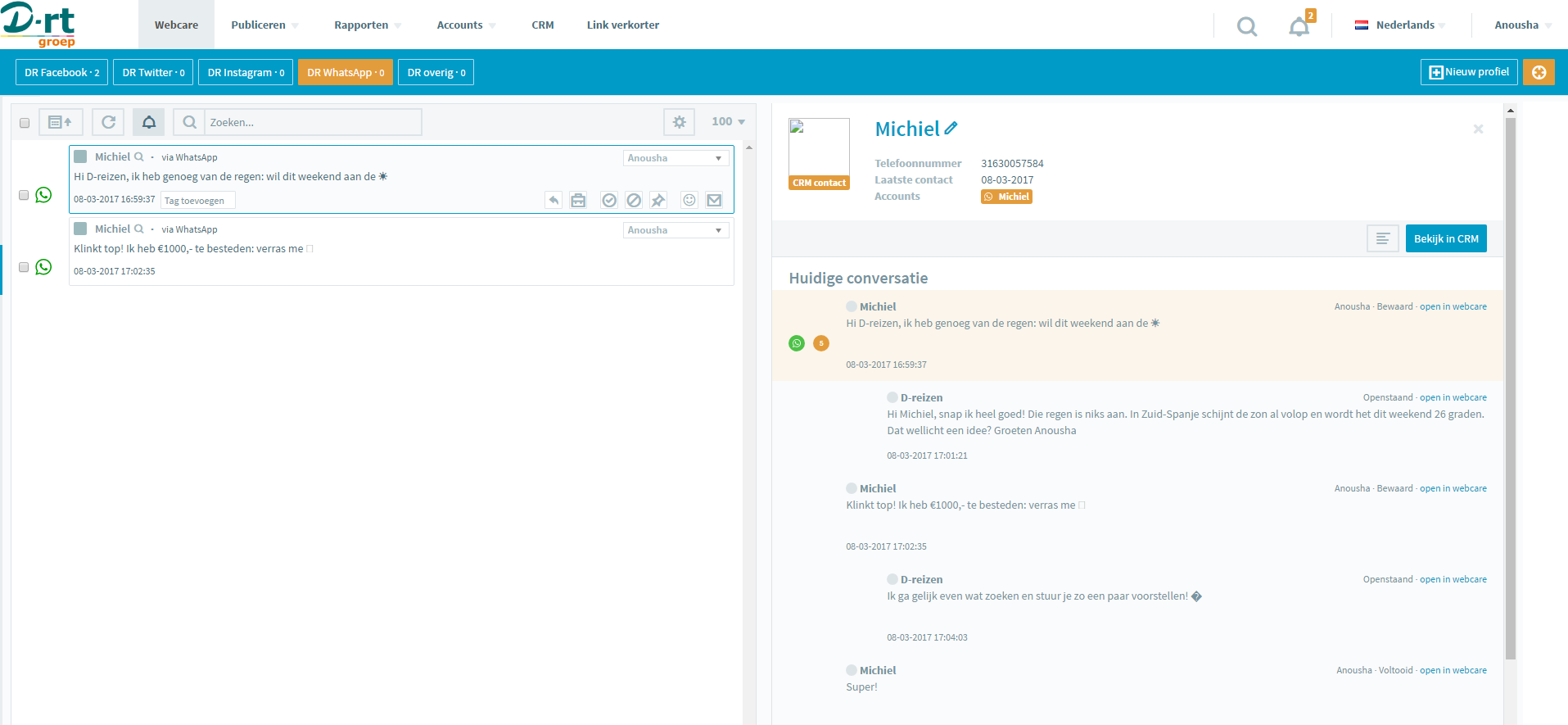Image resolution: width=1568 pixels, height=725 pixels.
Task: Open in webcare link for Super! message
Action: click(x=1453, y=670)
